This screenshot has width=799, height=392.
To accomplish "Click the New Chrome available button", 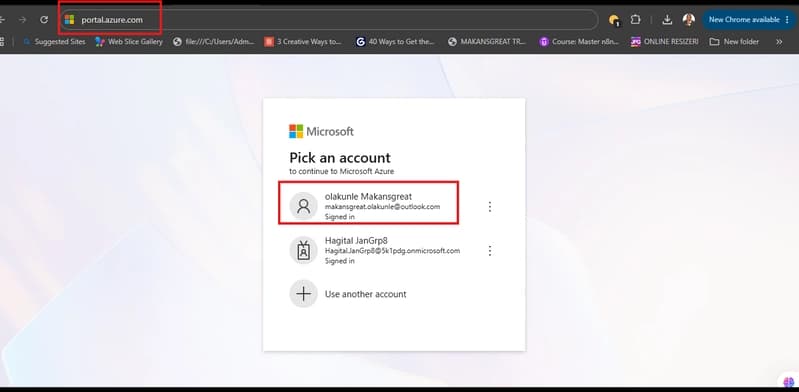I will (749, 20).
